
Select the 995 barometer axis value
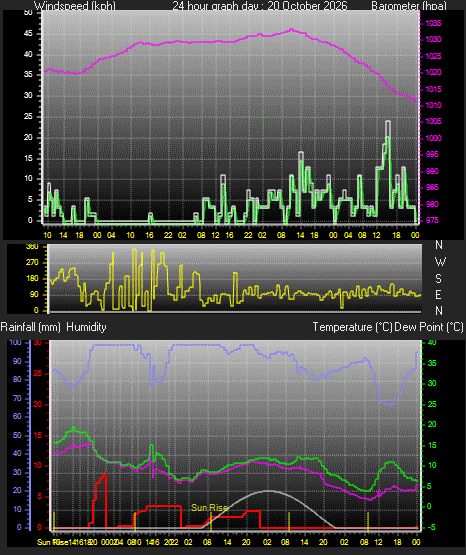[x=432, y=154]
